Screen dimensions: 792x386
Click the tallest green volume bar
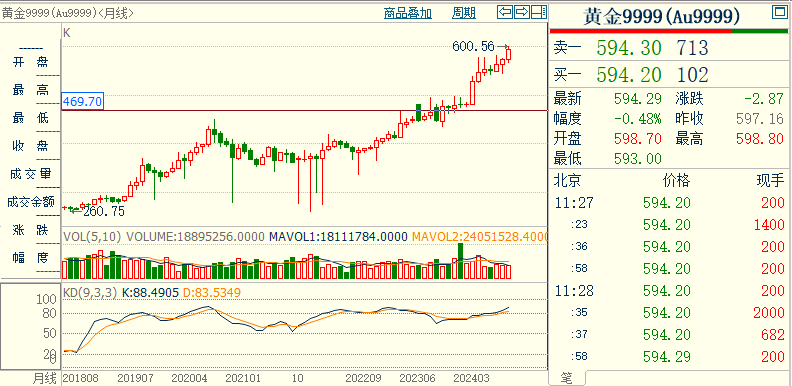[460, 261]
